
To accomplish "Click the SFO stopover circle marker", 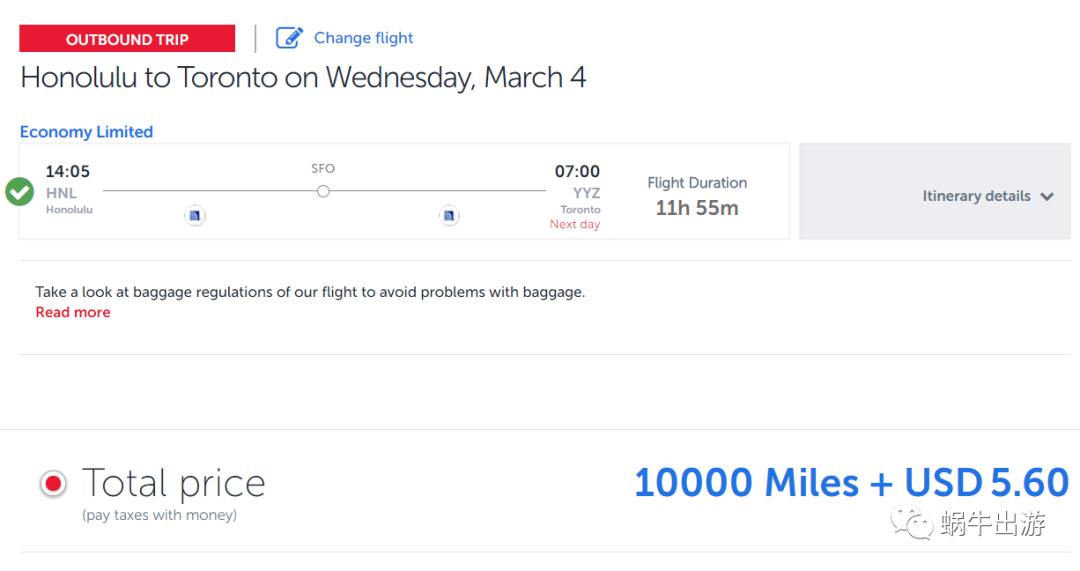I will tap(323, 191).
